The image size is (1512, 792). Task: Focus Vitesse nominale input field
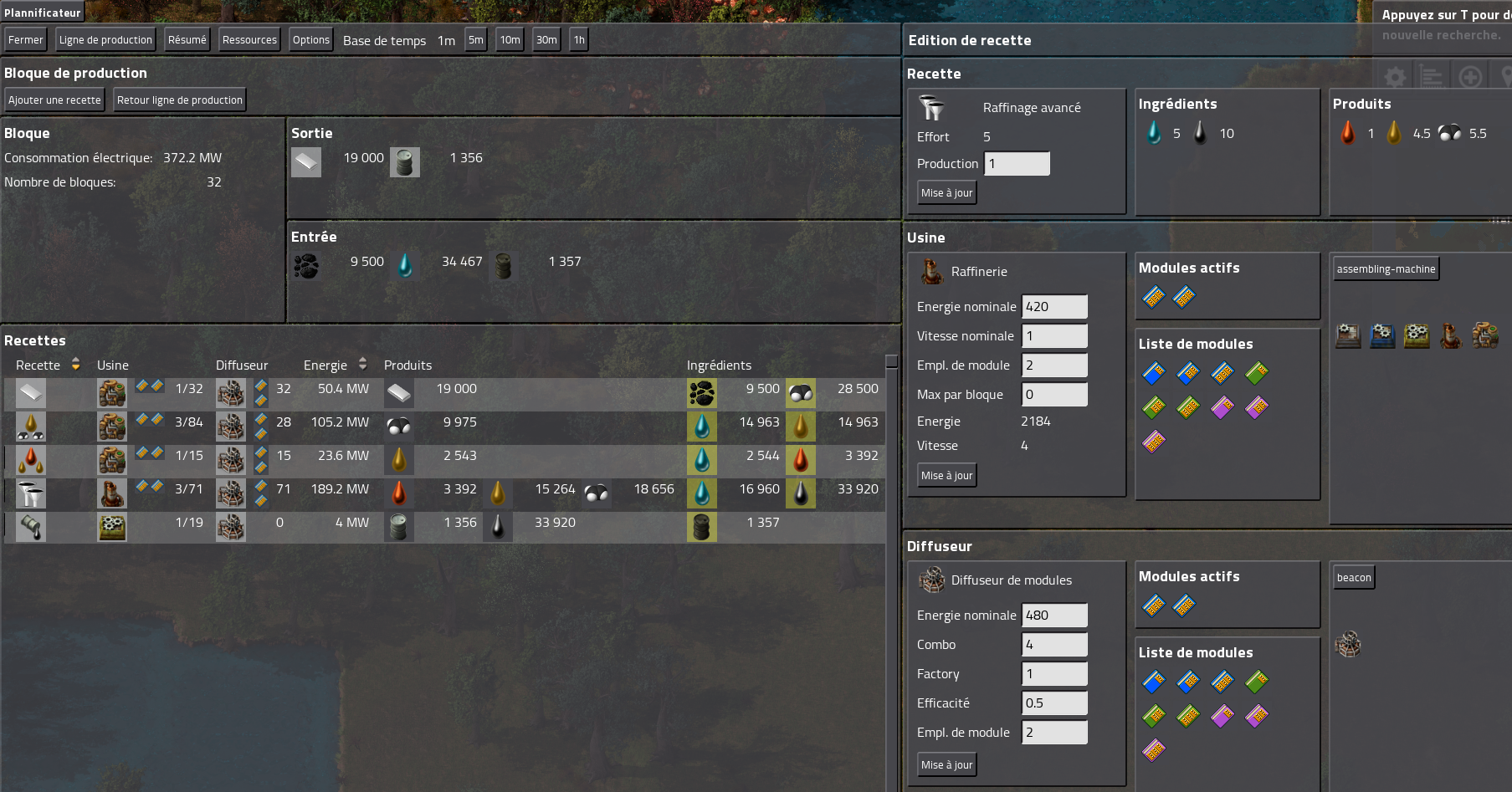coord(1055,335)
